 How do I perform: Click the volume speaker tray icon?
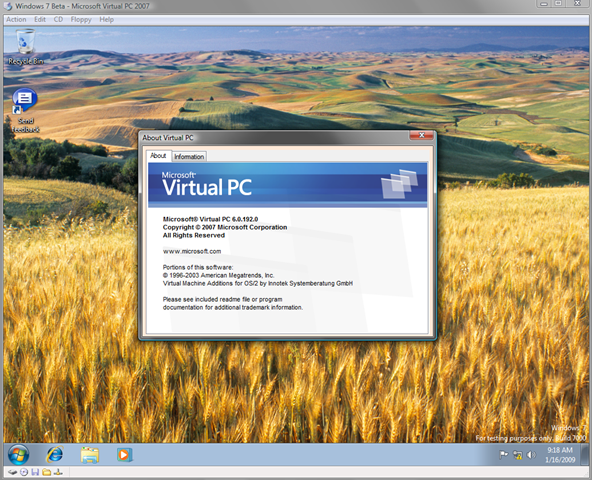point(531,455)
